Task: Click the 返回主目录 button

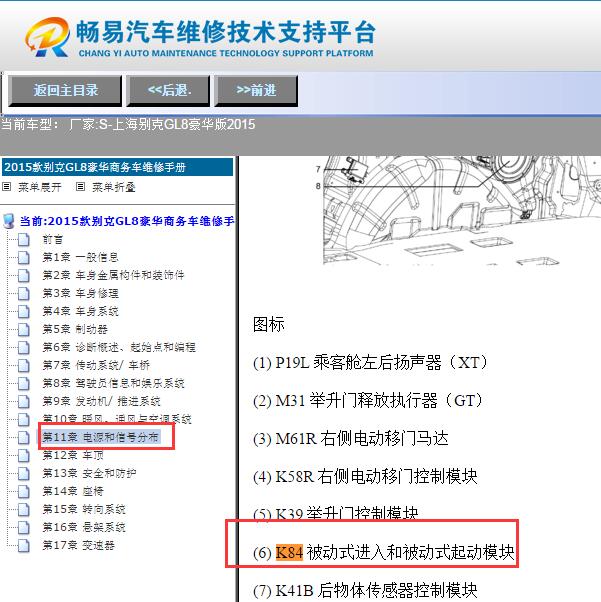Action: tap(65, 91)
